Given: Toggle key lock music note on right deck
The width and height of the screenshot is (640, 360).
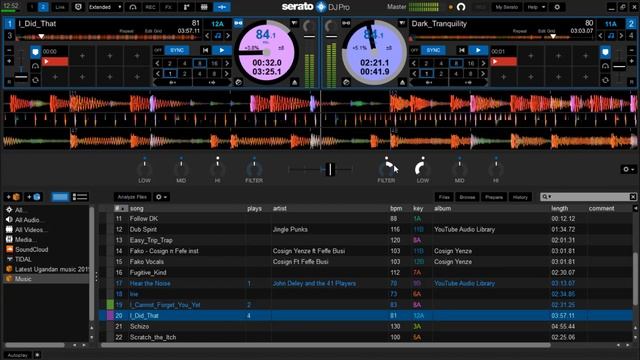Looking at the screenshot, I should [x=611, y=36].
